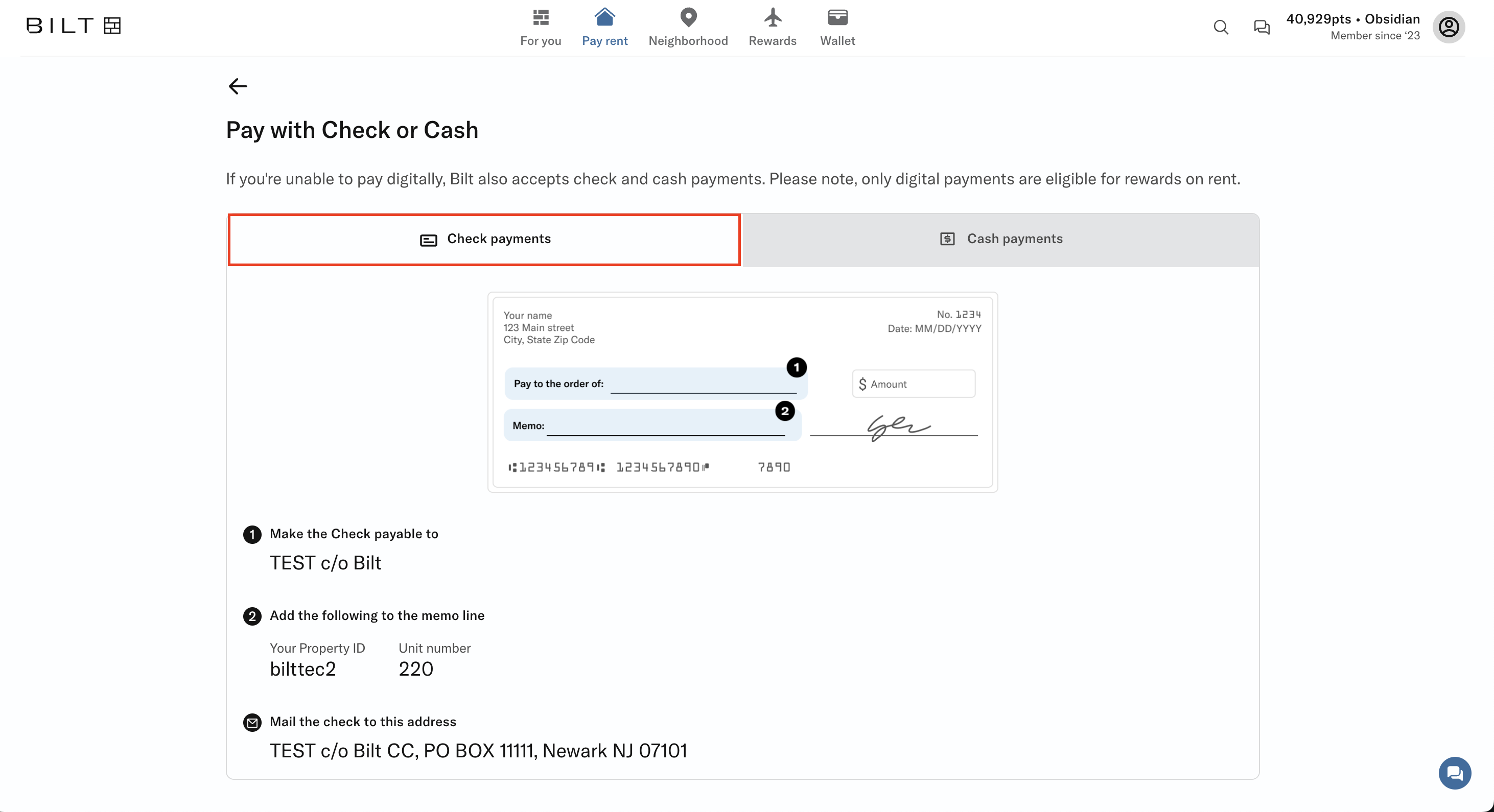Open the For you feed icon
Image resolution: width=1494 pixels, height=812 pixels.
pyautogui.click(x=541, y=18)
